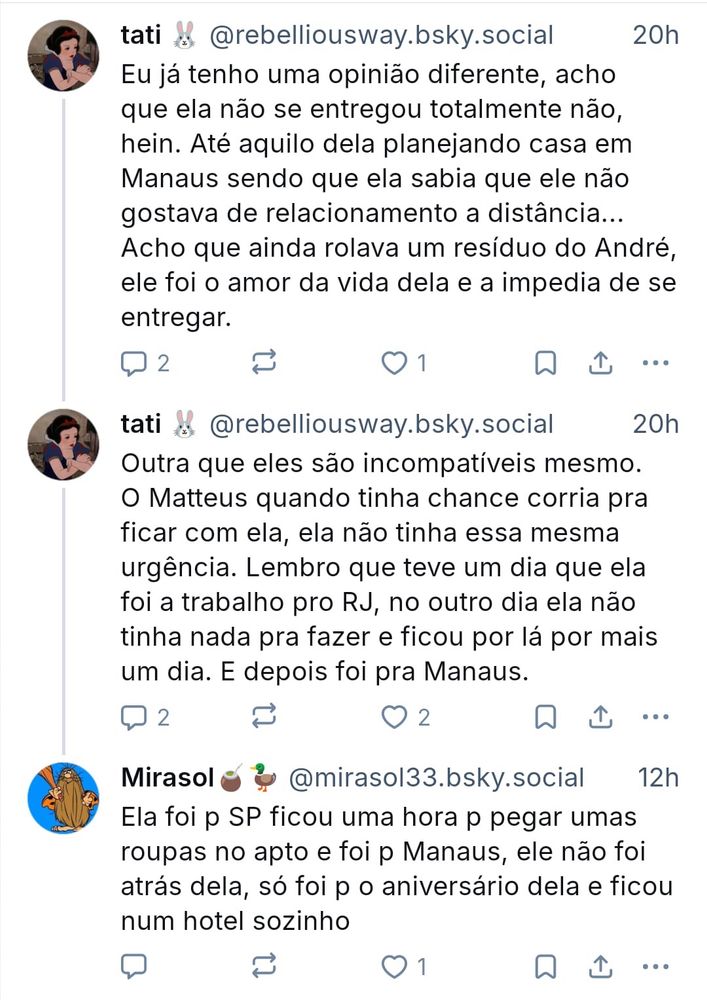
Task: Like tati's post about Matteus
Action: 396,716
